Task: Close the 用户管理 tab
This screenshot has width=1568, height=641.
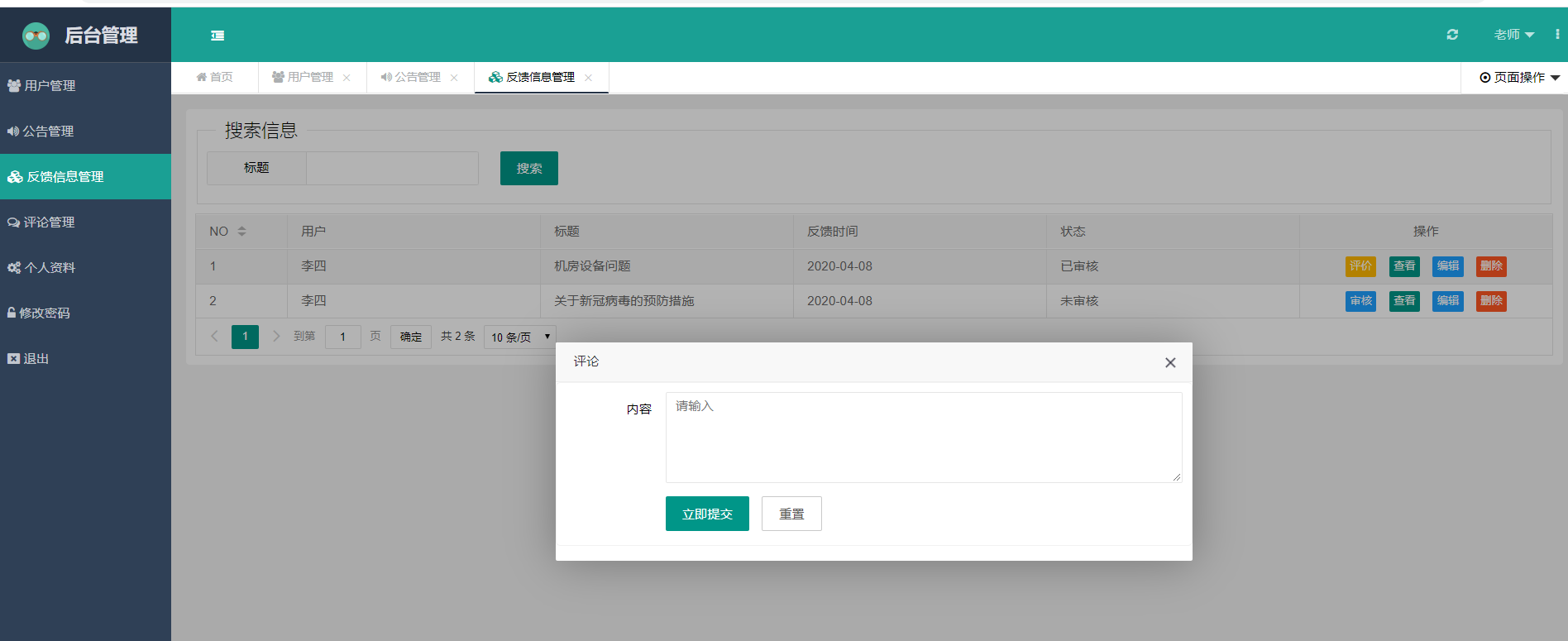Action: (x=347, y=78)
